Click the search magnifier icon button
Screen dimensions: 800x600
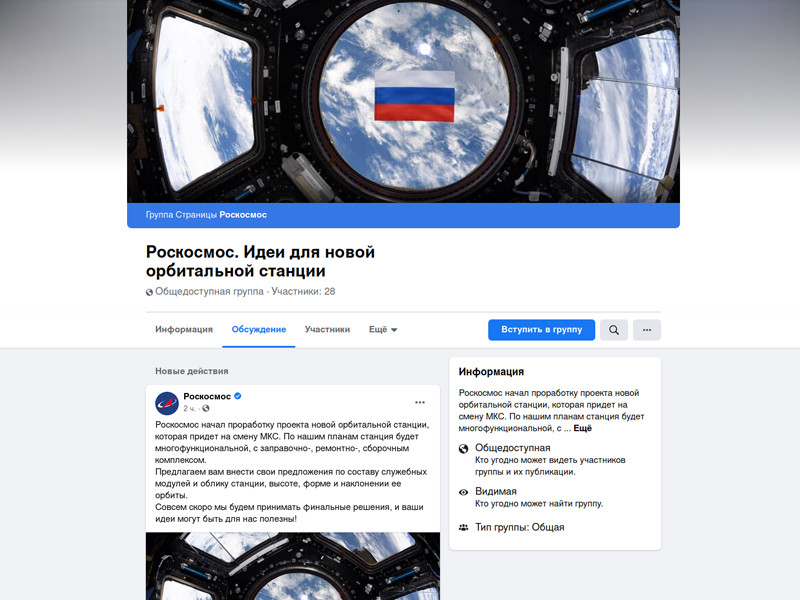614,330
